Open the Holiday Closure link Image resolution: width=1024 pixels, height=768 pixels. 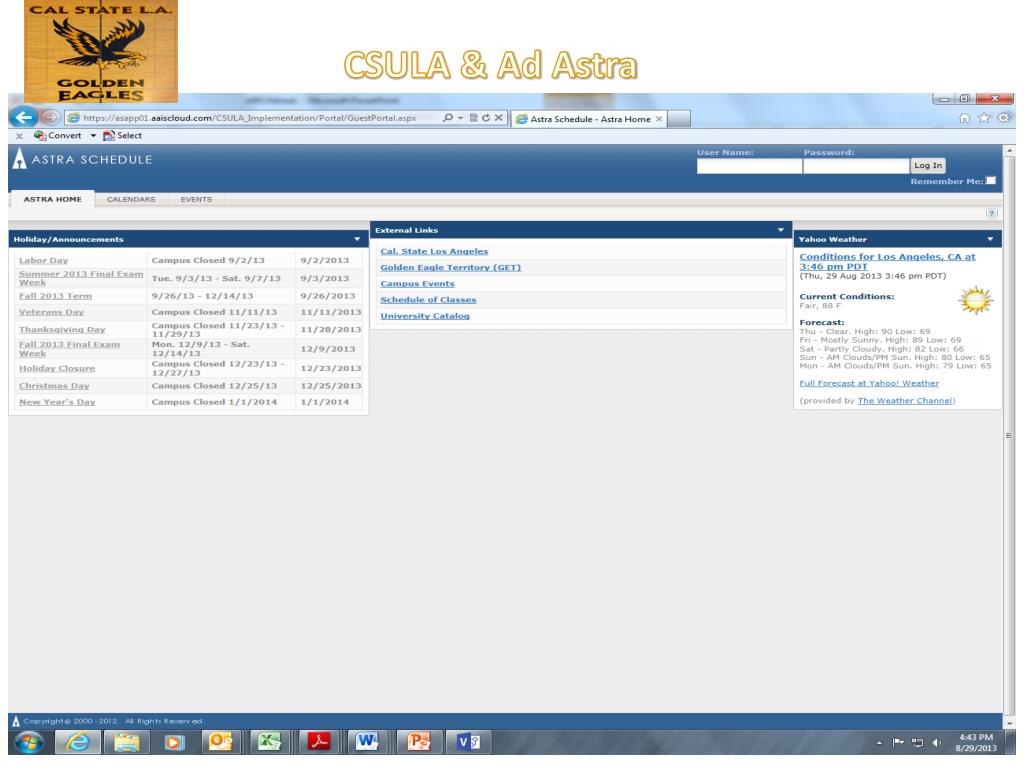(57, 368)
